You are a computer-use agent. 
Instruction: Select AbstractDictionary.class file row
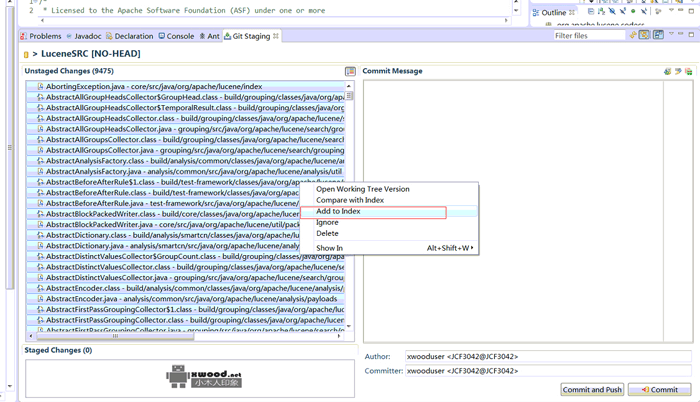coord(163,235)
